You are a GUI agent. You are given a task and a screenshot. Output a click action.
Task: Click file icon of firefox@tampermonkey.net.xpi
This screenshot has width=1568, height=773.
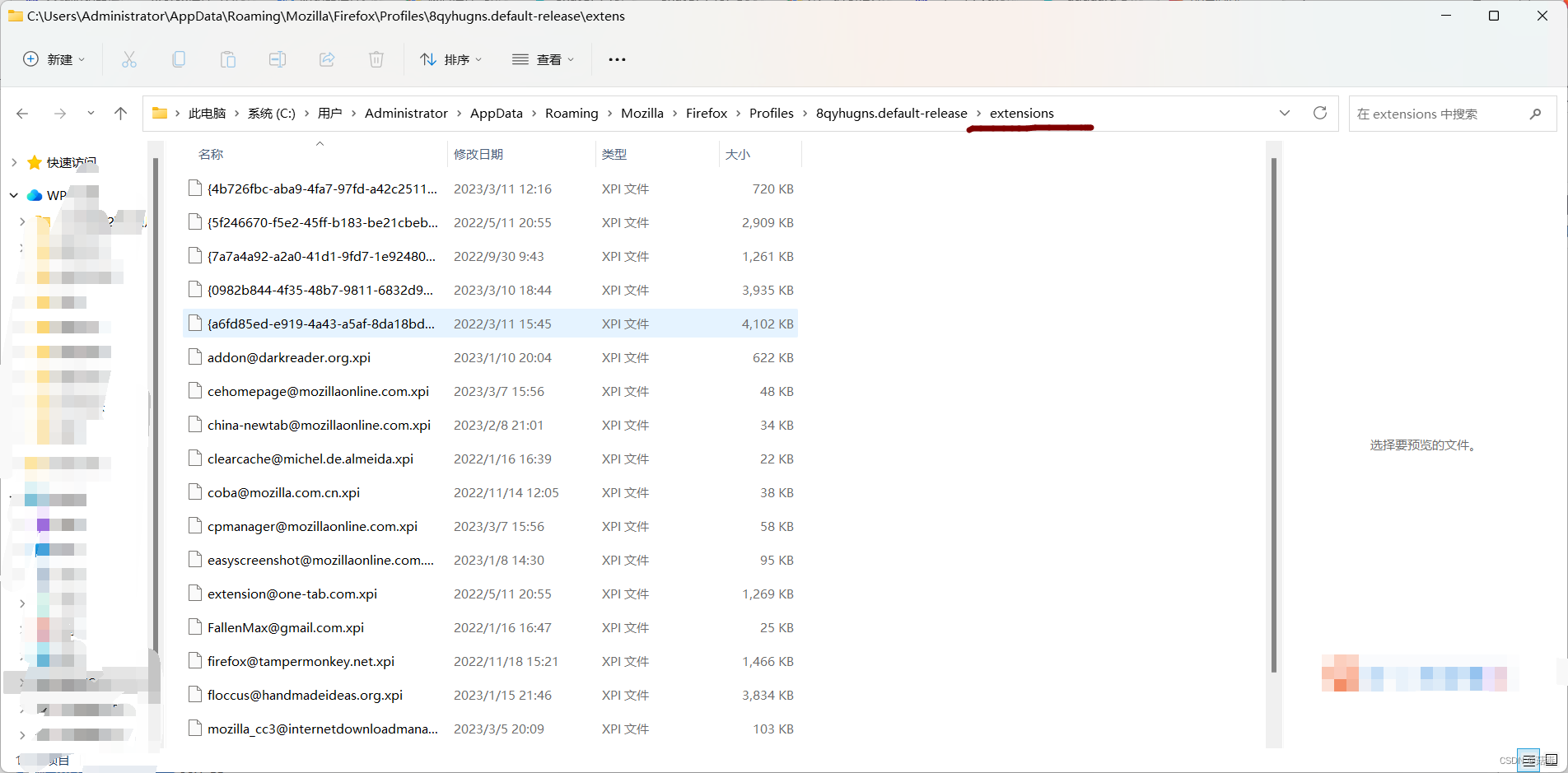(x=194, y=661)
